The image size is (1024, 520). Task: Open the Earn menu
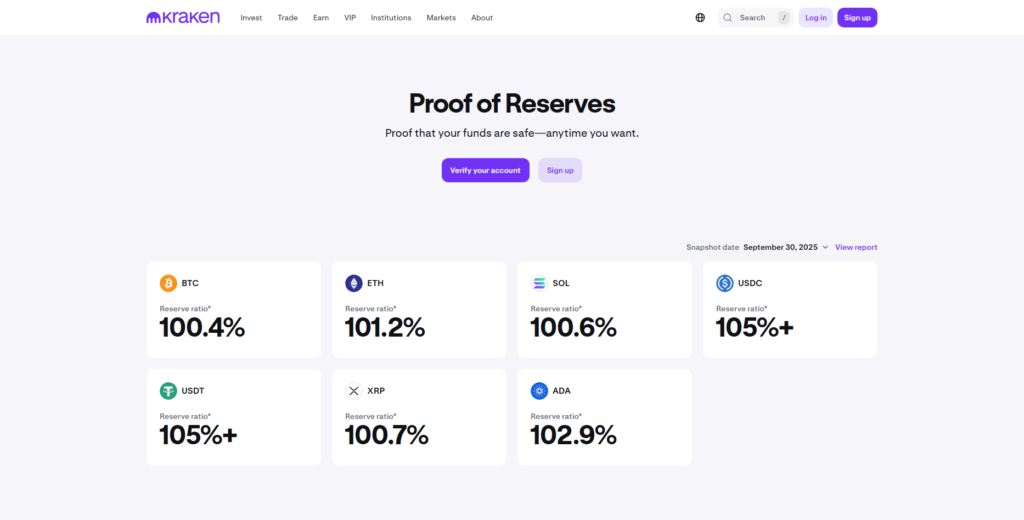tap(321, 18)
